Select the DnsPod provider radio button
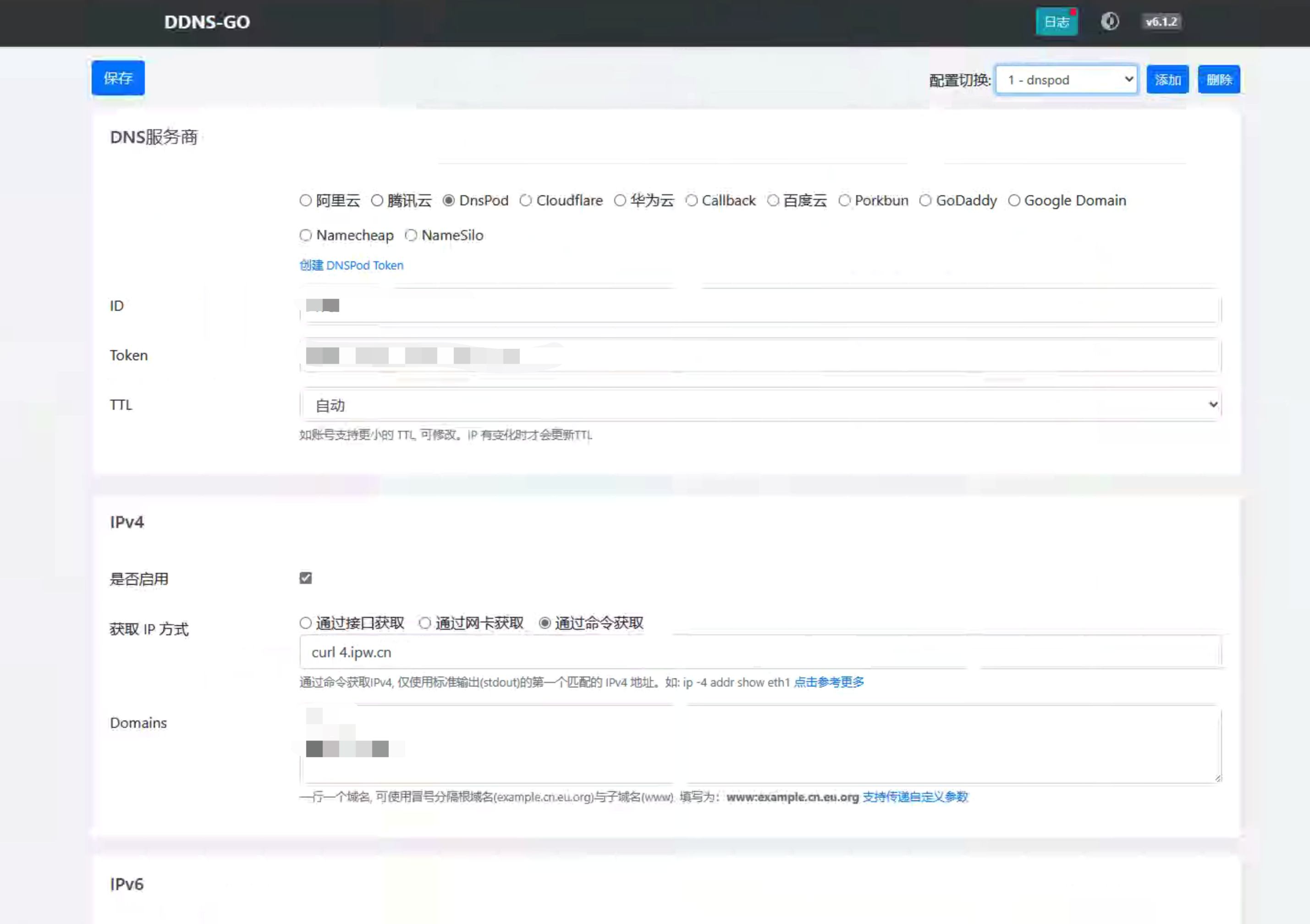This screenshot has height=924, width=1310. pos(448,200)
